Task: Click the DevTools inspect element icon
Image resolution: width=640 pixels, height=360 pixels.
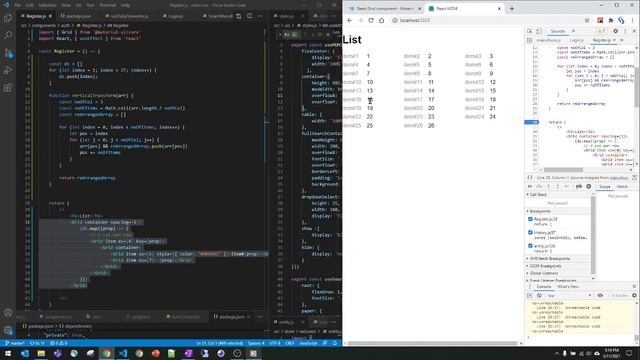Action: coord(529,31)
